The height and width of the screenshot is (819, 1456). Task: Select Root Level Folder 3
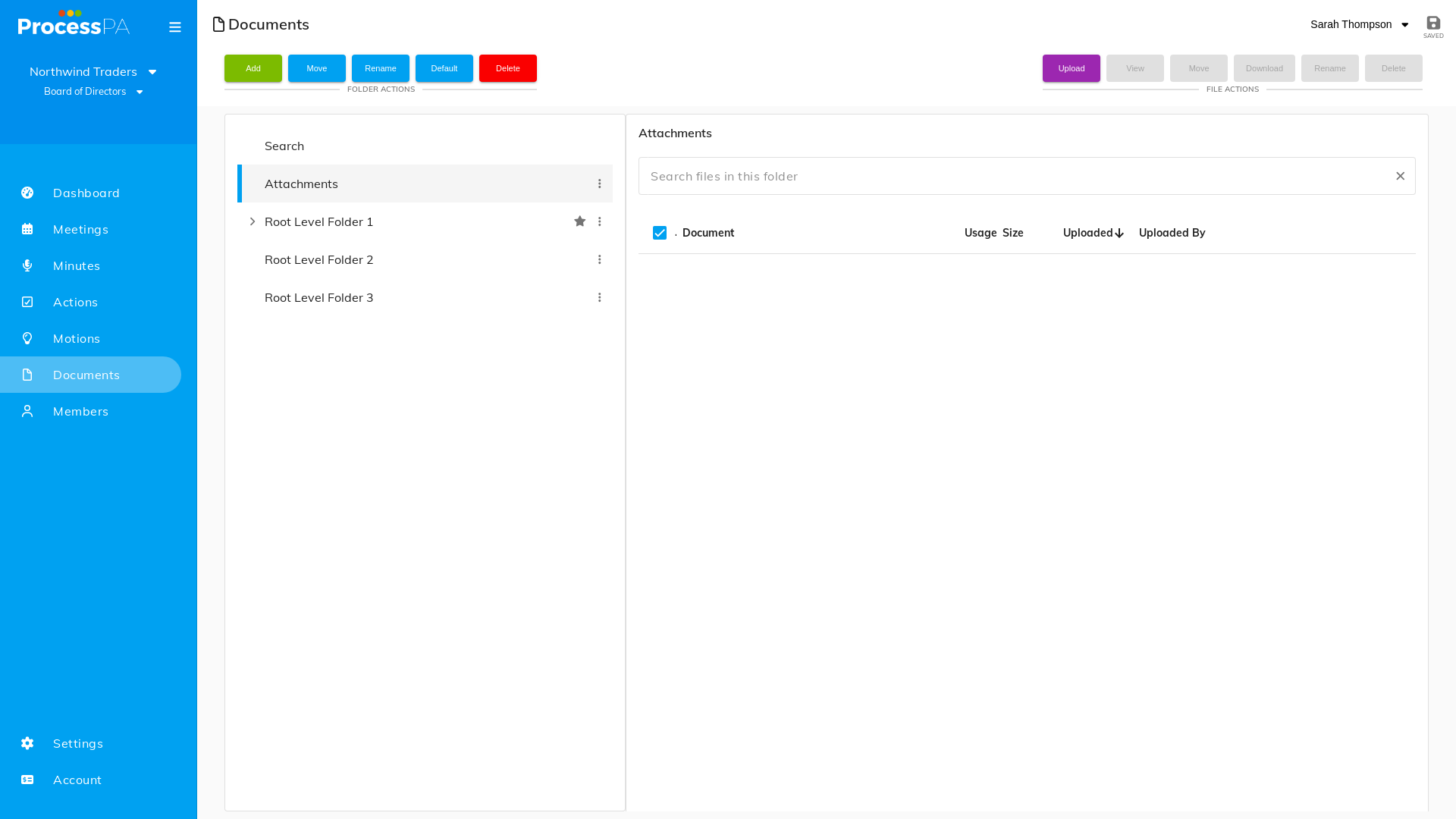(425, 297)
